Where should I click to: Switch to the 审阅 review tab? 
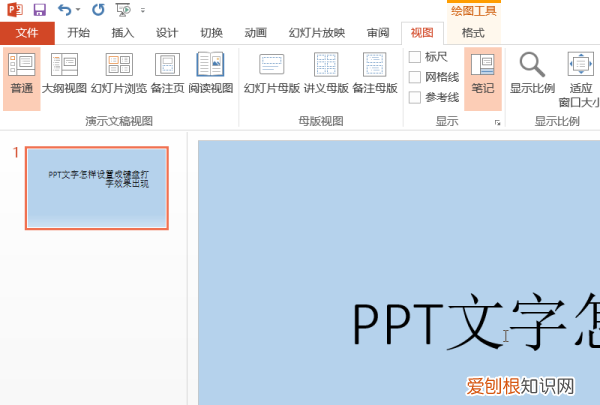(378, 33)
